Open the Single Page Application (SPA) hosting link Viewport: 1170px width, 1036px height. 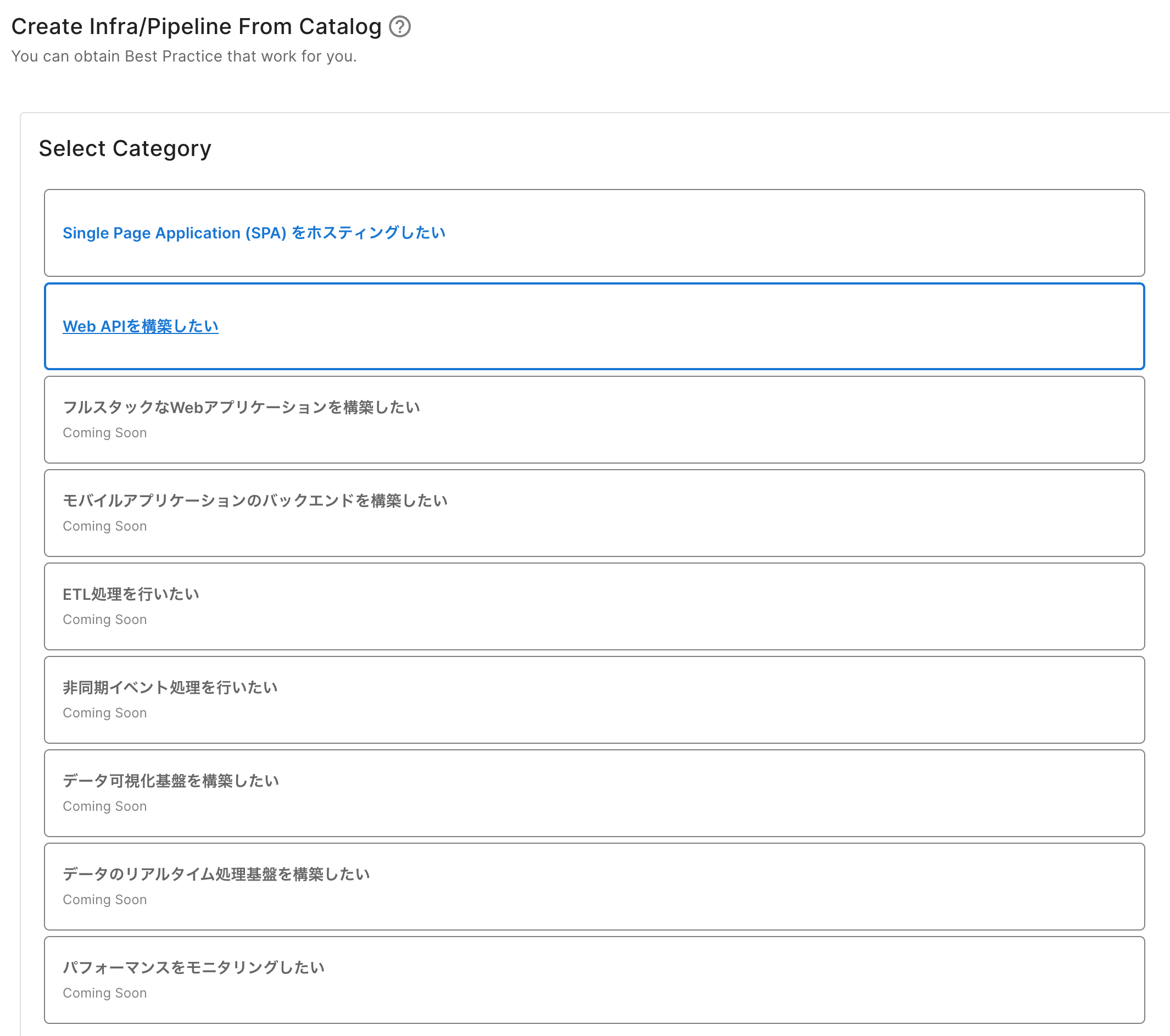254,233
